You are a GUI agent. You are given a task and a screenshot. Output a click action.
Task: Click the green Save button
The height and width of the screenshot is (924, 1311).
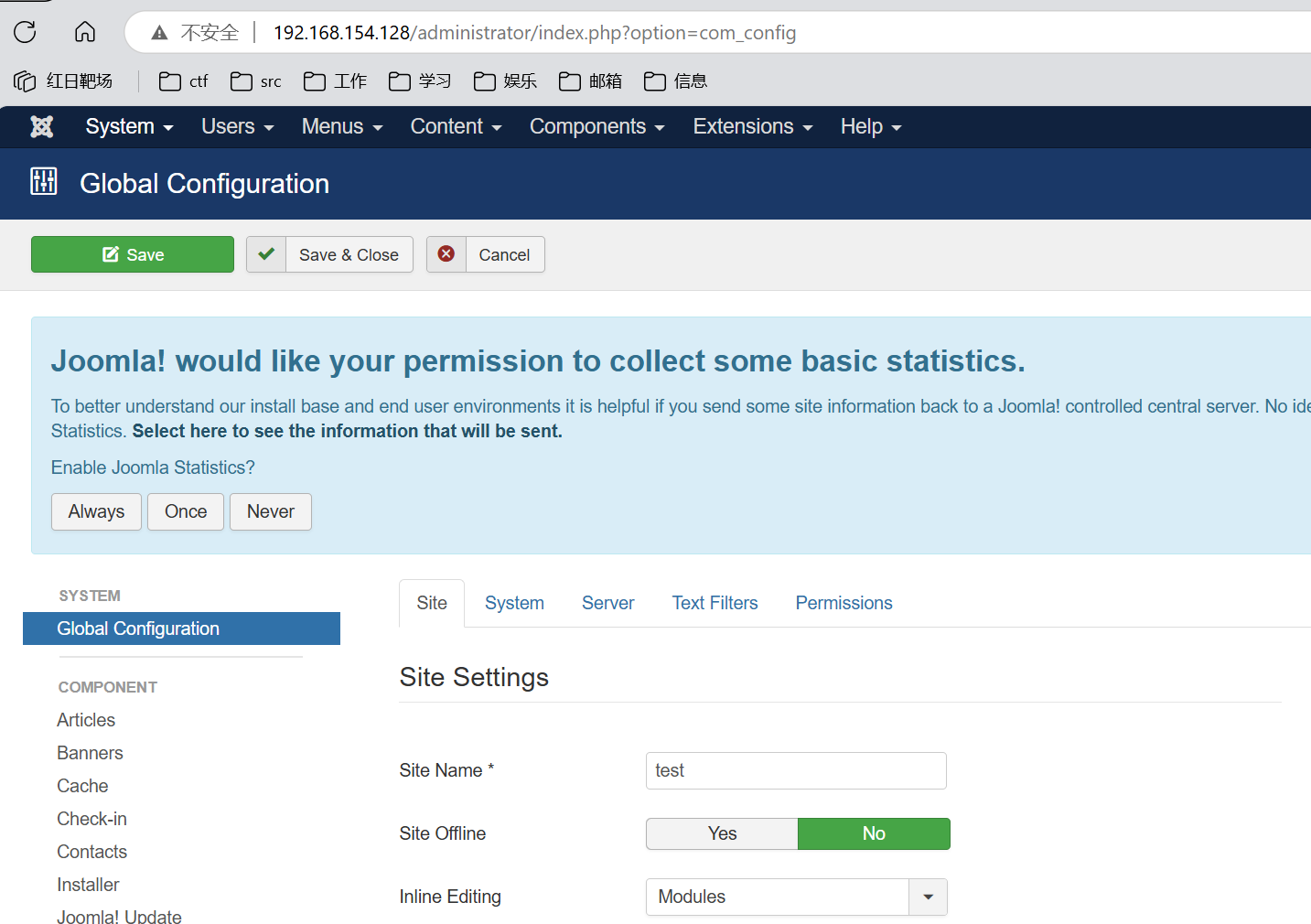click(x=133, y=254)
